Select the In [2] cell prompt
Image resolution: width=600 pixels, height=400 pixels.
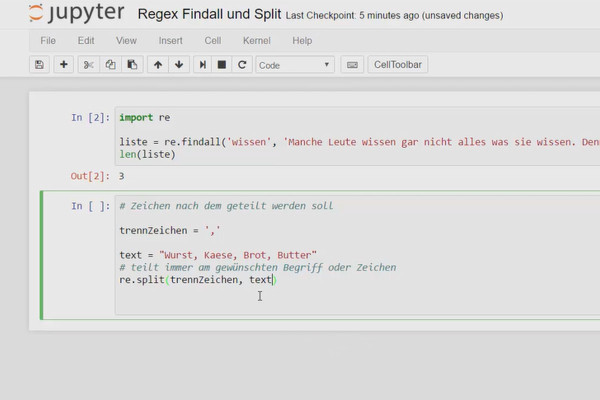click(91, 118)
